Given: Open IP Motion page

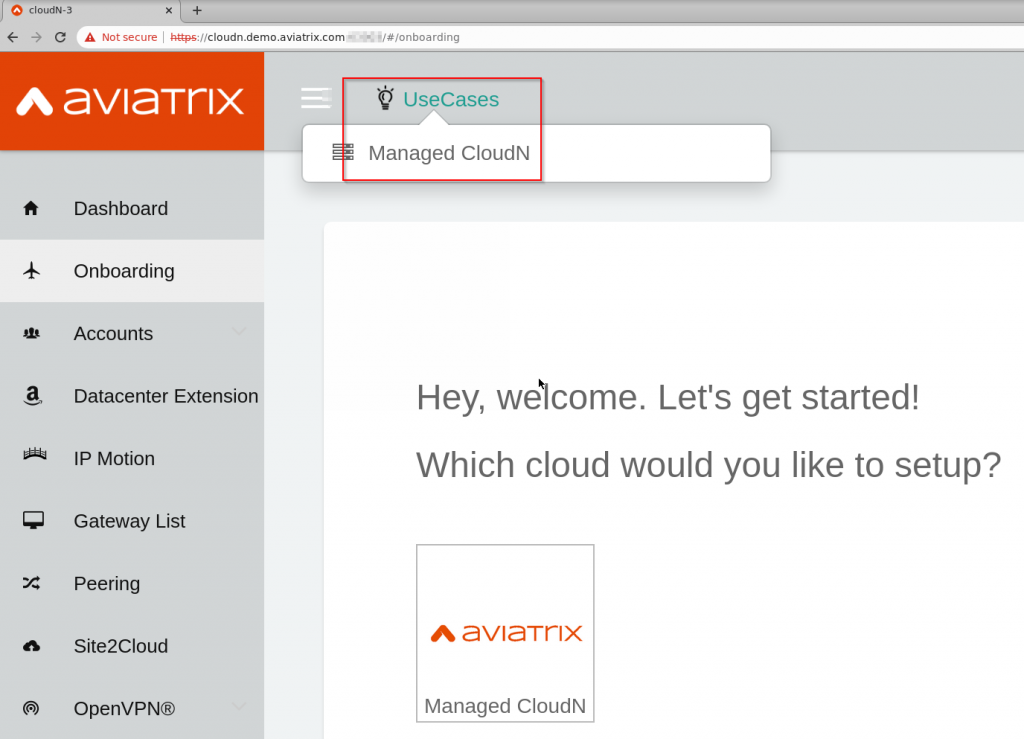Looking at the screenshot, I should click(x=132, y=458).
